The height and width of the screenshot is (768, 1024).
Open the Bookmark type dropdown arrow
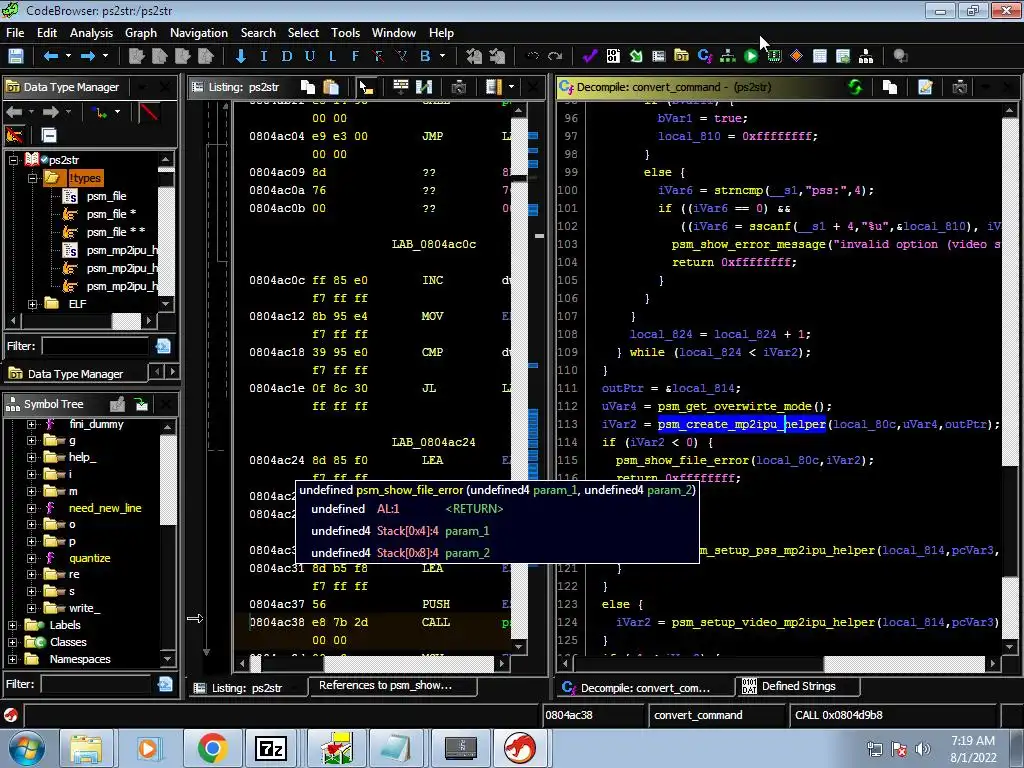pyautogui.click(x=442, y=56)
